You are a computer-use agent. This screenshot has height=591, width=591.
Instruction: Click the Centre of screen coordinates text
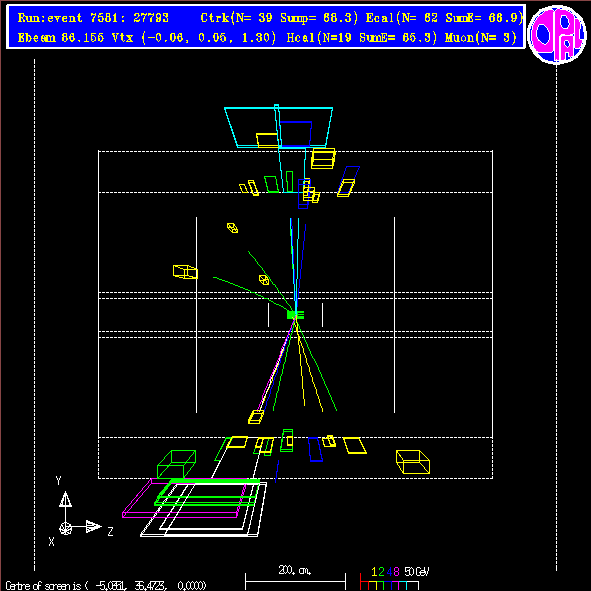pos(106,585)
